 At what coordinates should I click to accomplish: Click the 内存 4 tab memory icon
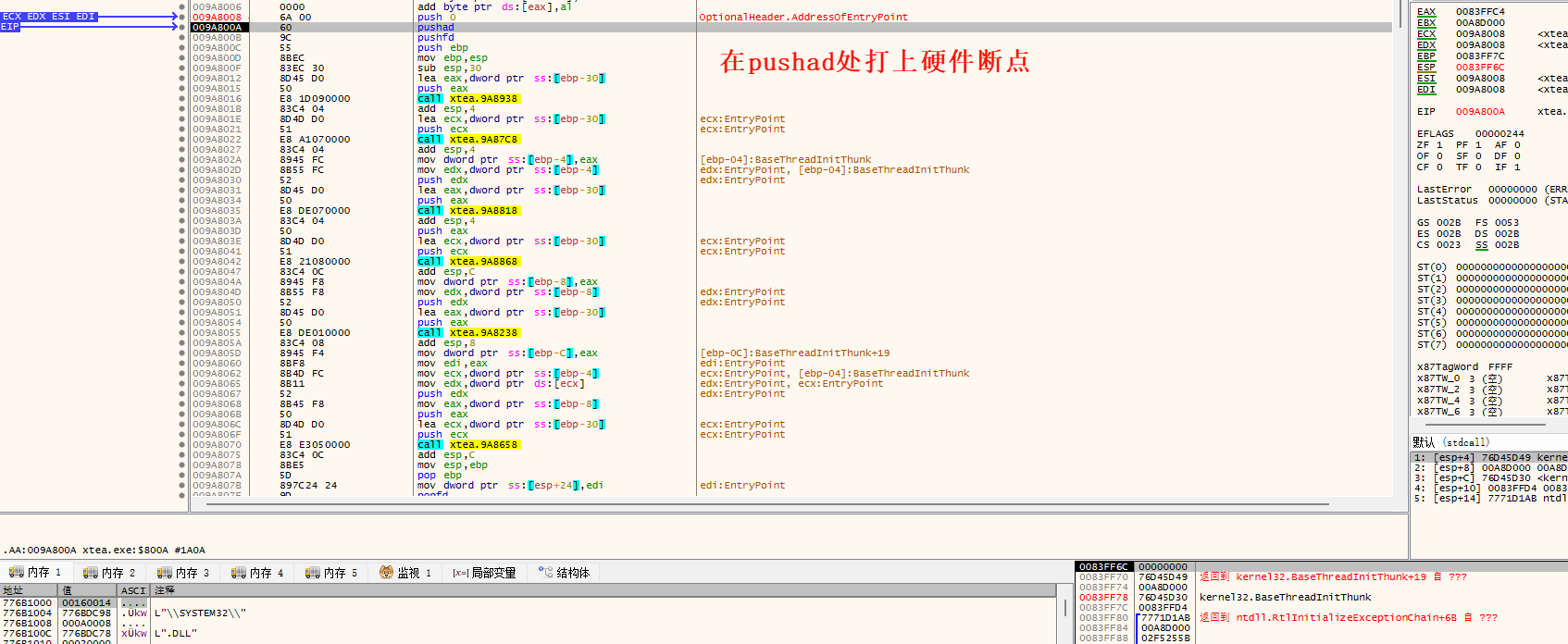coord(238,573)
